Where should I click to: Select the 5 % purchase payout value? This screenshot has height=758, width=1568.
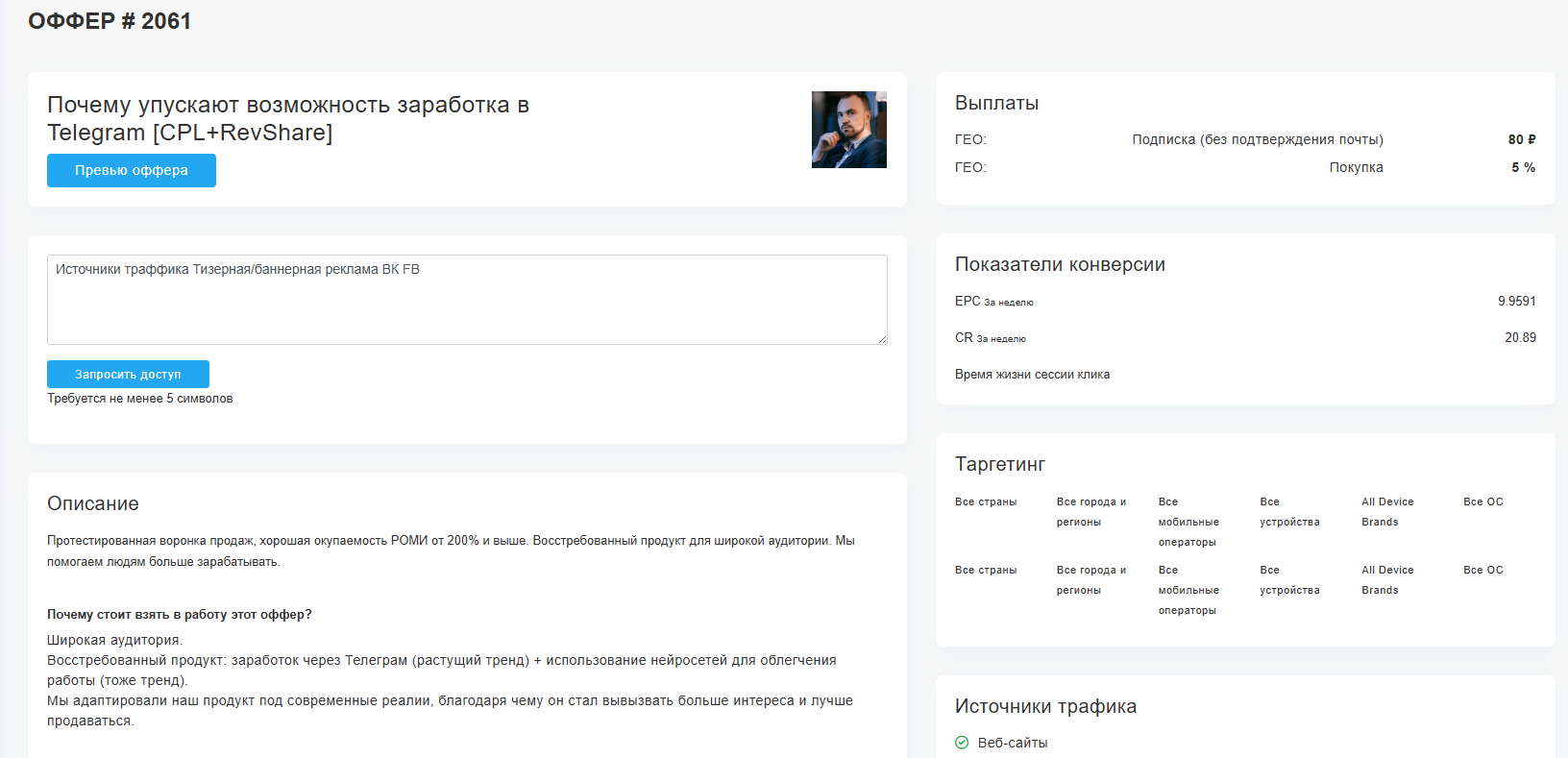click(x=1524, y=167)
